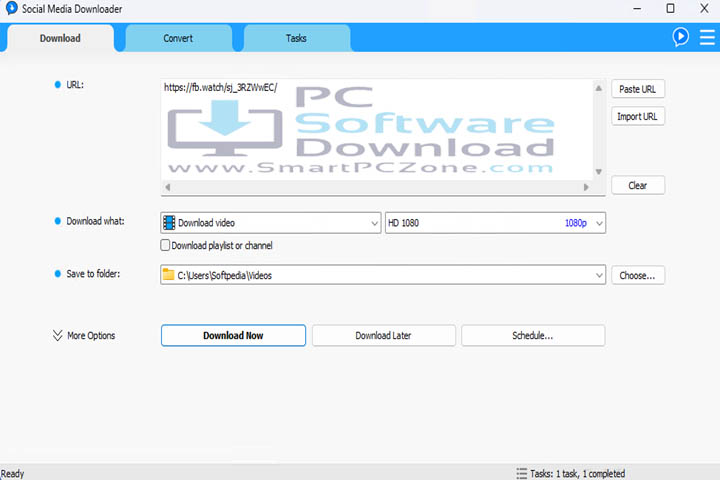Switch to the Tasks tab

click(x=296, y=38)
